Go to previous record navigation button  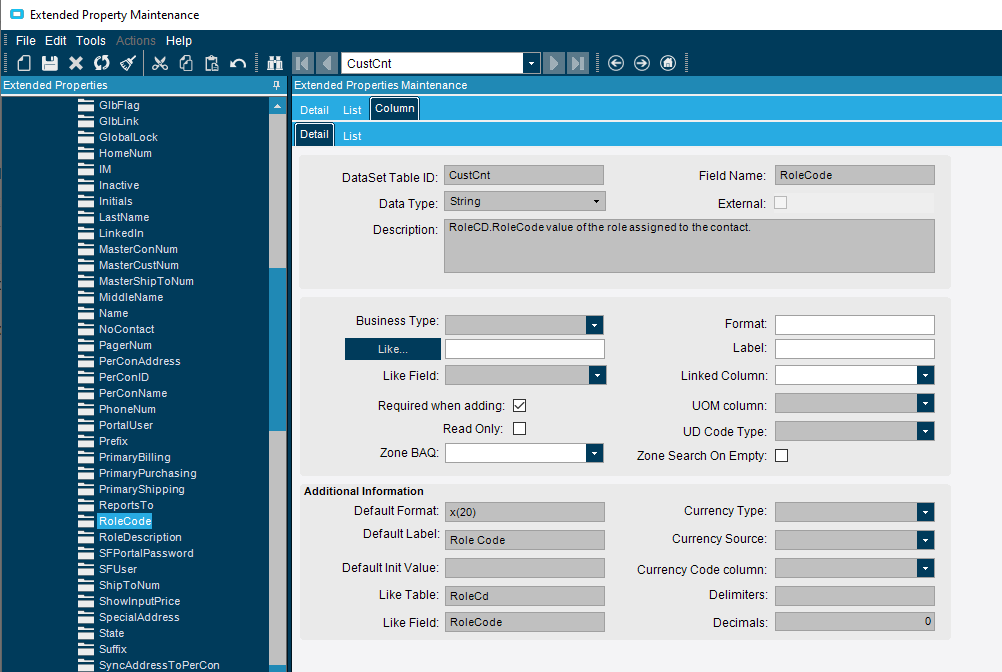click(327, 63)
